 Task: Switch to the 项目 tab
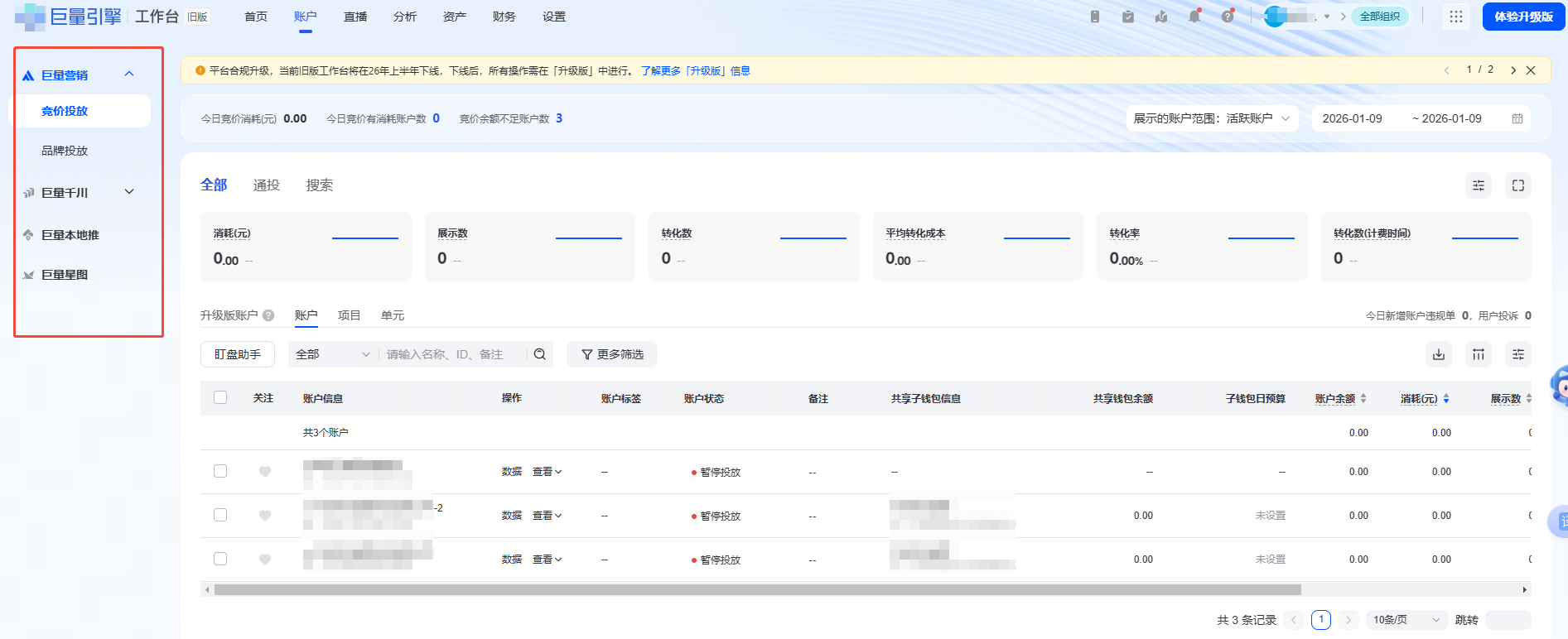(350, 315)
